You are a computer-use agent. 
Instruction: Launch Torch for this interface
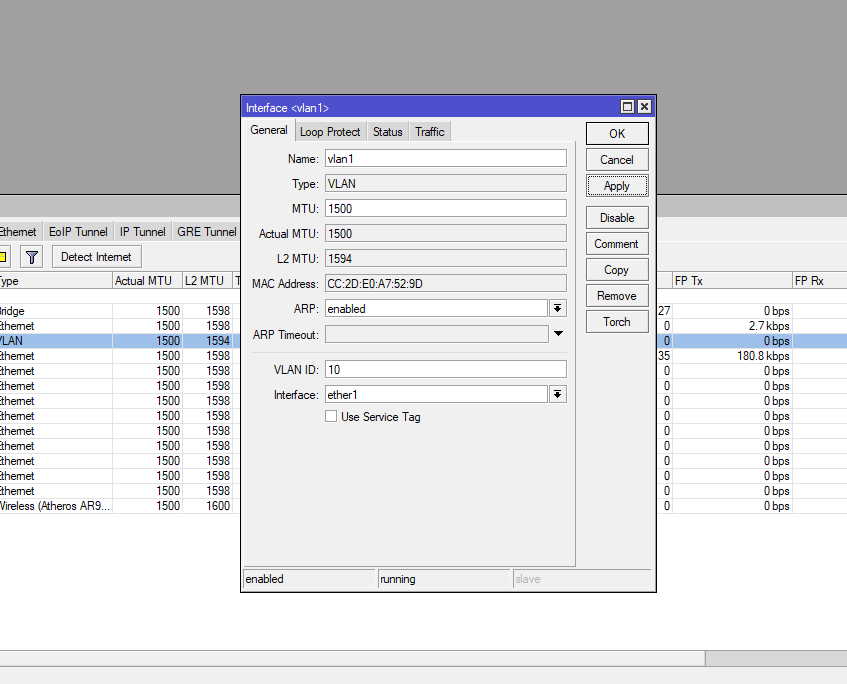[x=617, y=321]
